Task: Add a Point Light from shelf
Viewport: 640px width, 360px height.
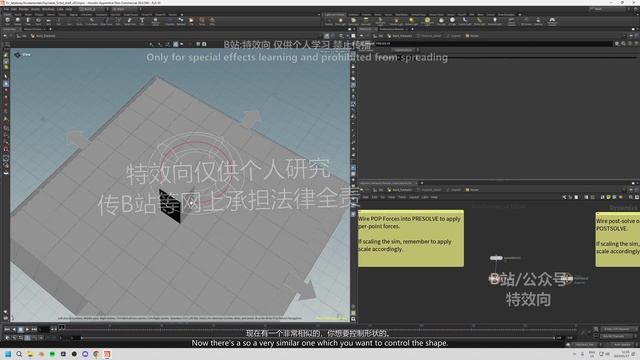Action: (340, 21)
